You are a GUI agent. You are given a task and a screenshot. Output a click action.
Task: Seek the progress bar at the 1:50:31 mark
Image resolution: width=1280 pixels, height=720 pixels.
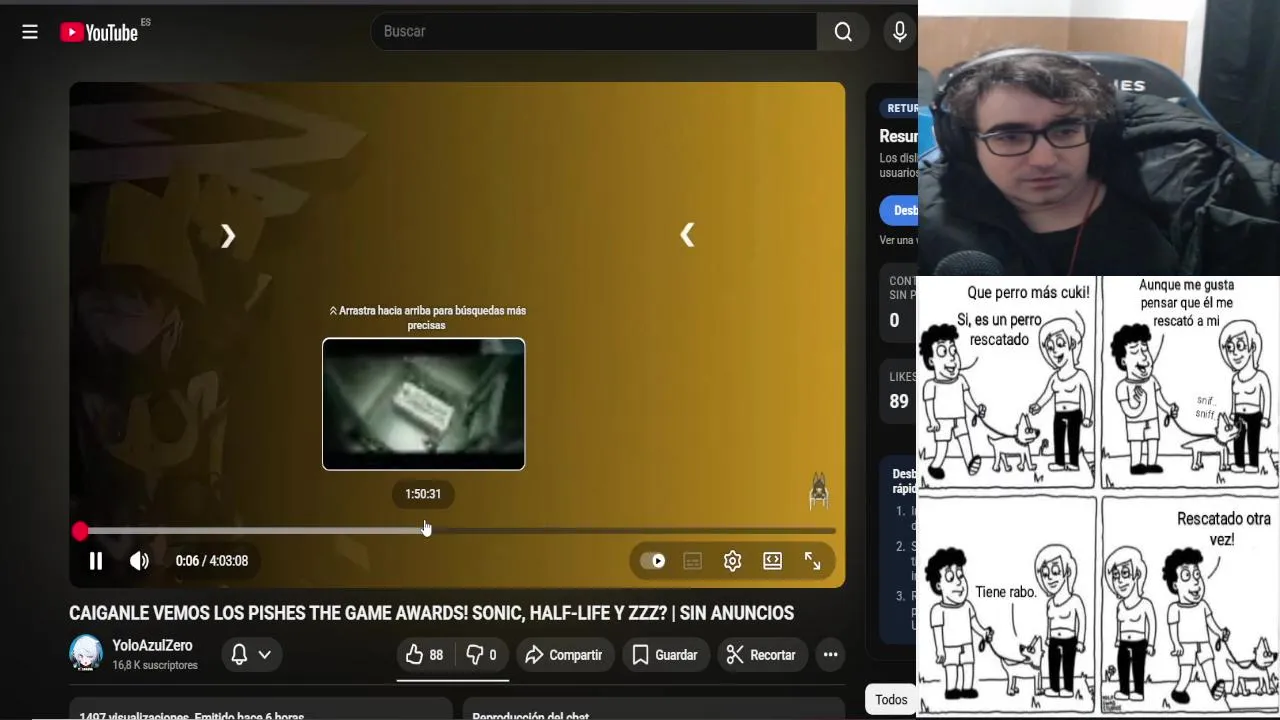(426, 531)
